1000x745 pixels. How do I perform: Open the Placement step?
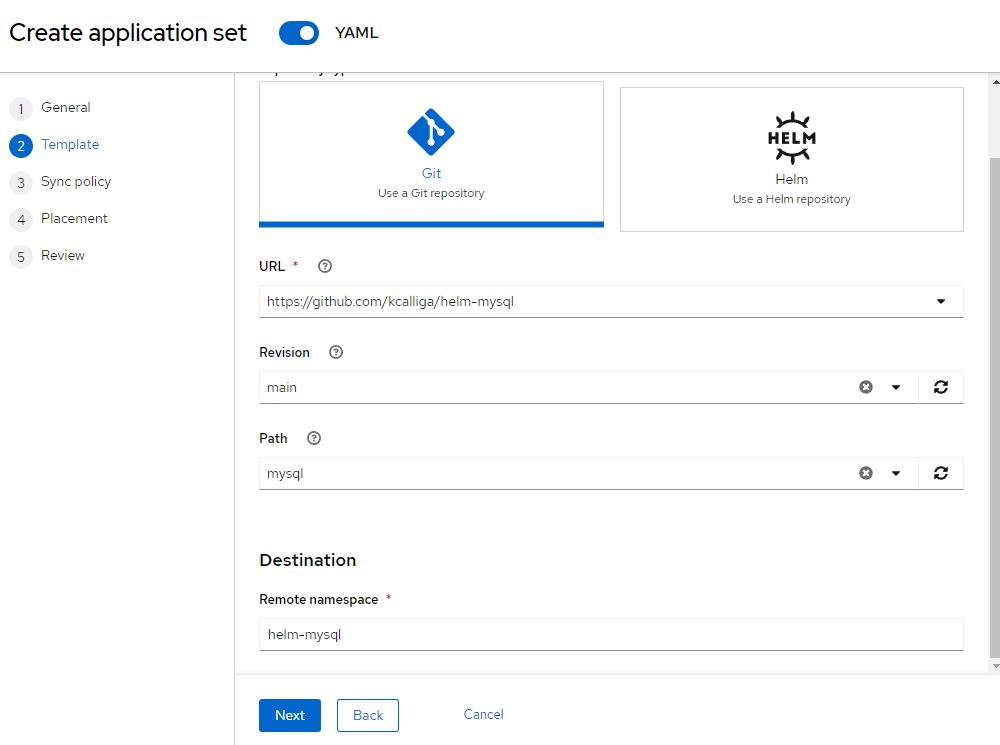click(x=74, y=219)
